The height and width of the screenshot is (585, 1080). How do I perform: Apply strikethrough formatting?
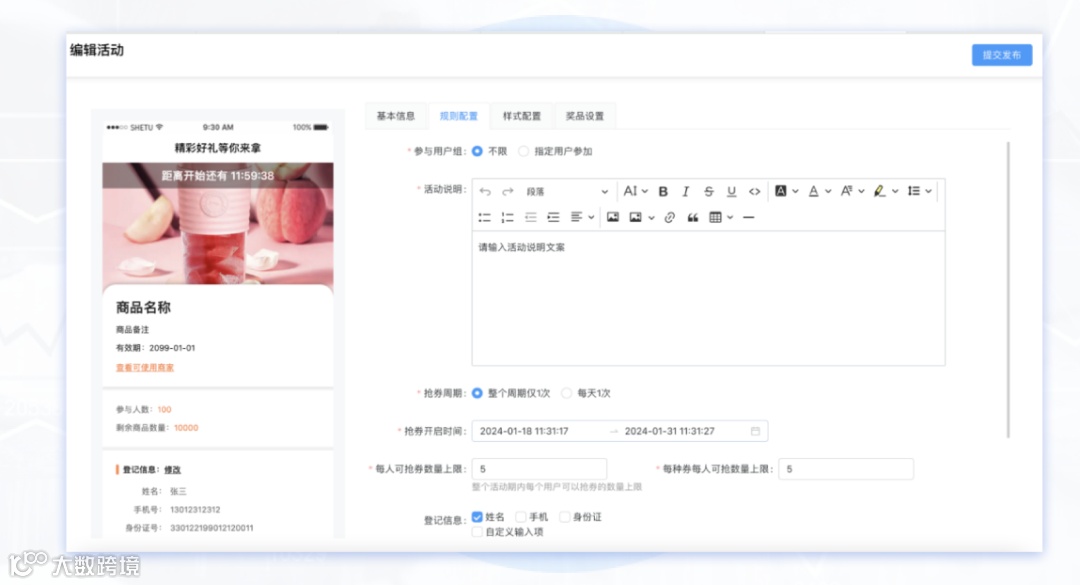tap(708, 192)
